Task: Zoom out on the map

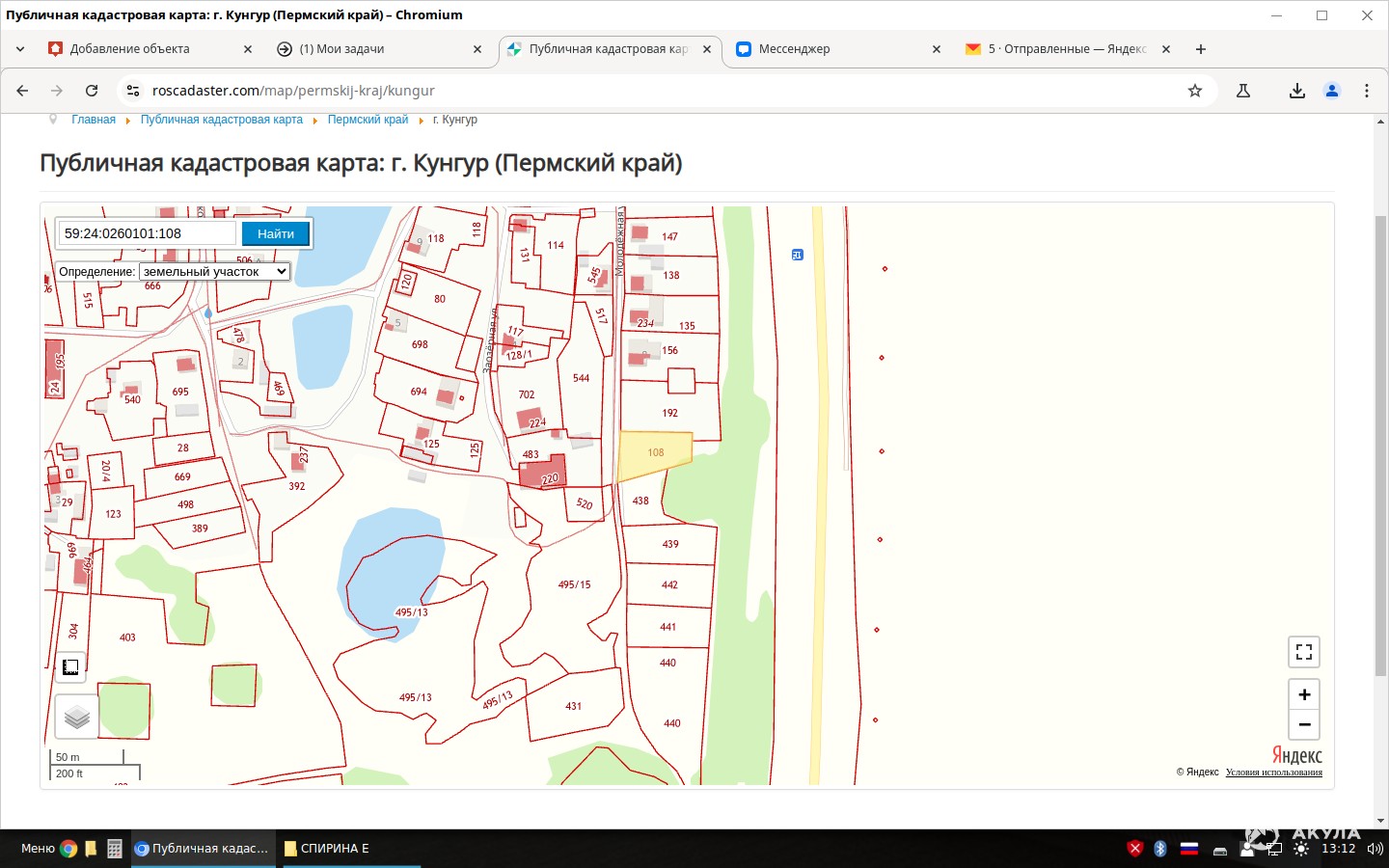Action: 1303,724
